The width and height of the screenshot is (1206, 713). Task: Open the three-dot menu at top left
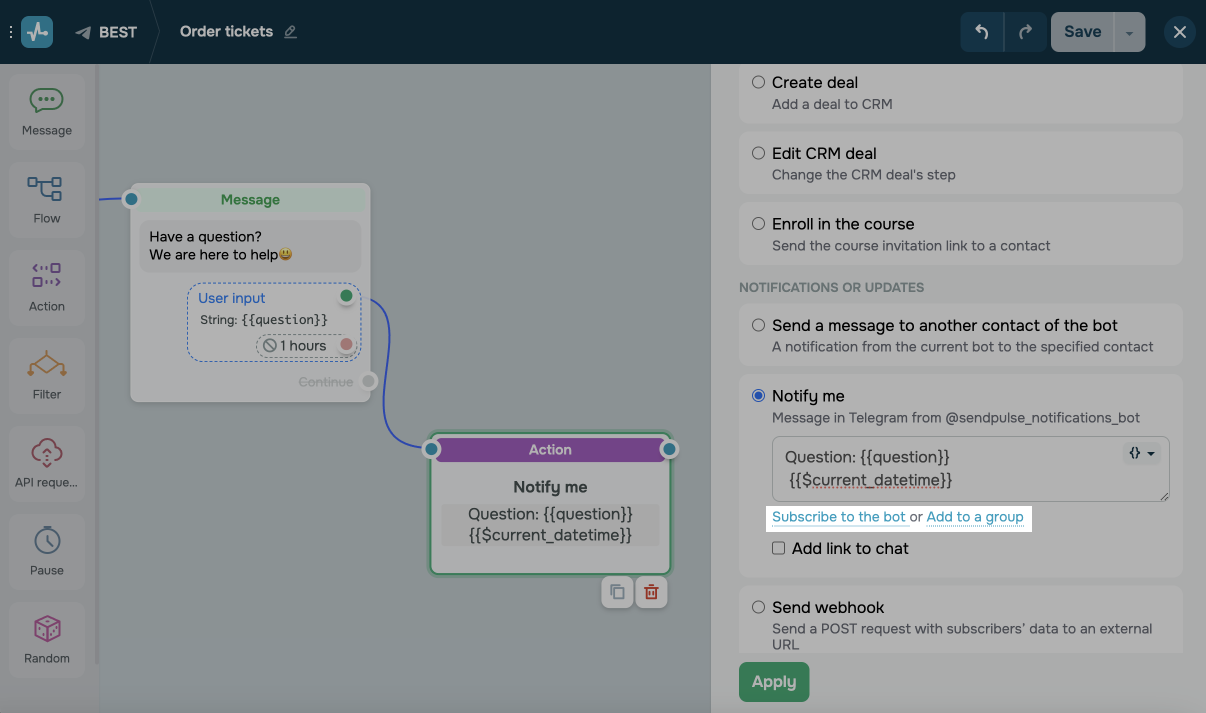11,31
